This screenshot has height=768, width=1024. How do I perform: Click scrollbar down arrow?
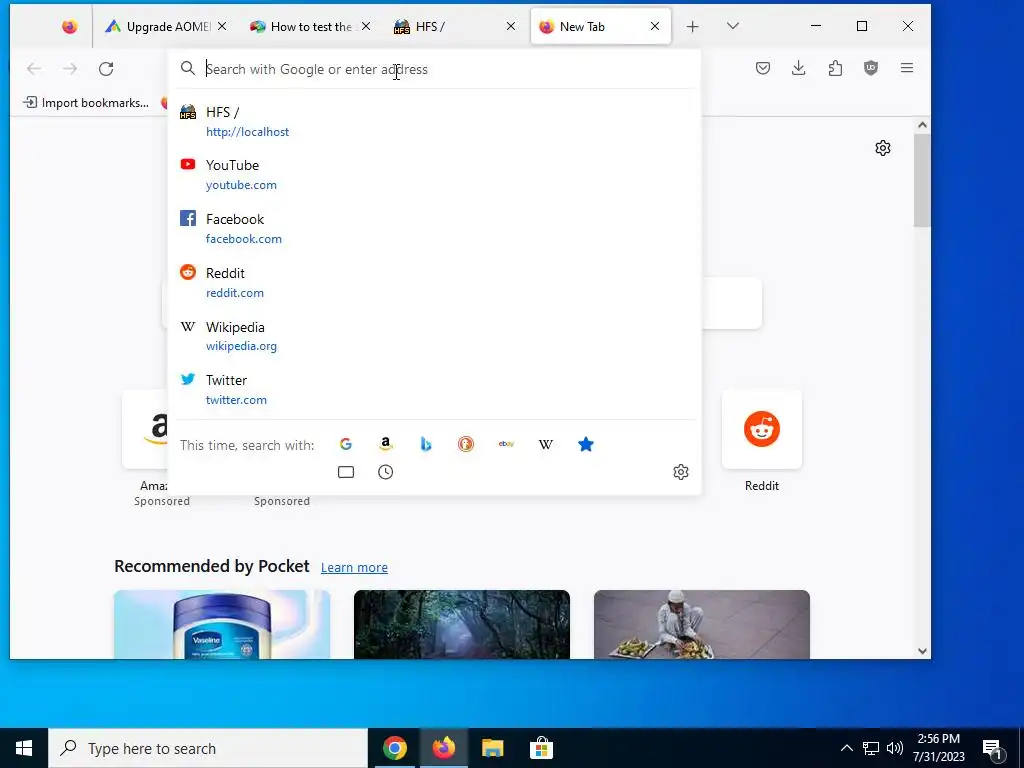922,650
